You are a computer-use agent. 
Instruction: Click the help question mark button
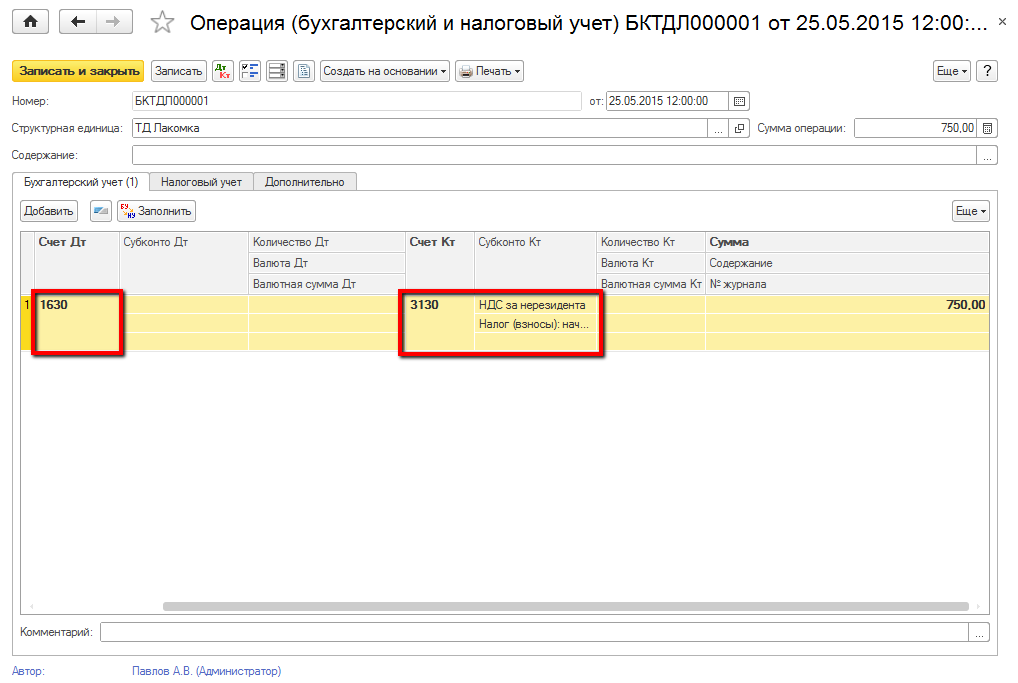click(x=987, y=71)
